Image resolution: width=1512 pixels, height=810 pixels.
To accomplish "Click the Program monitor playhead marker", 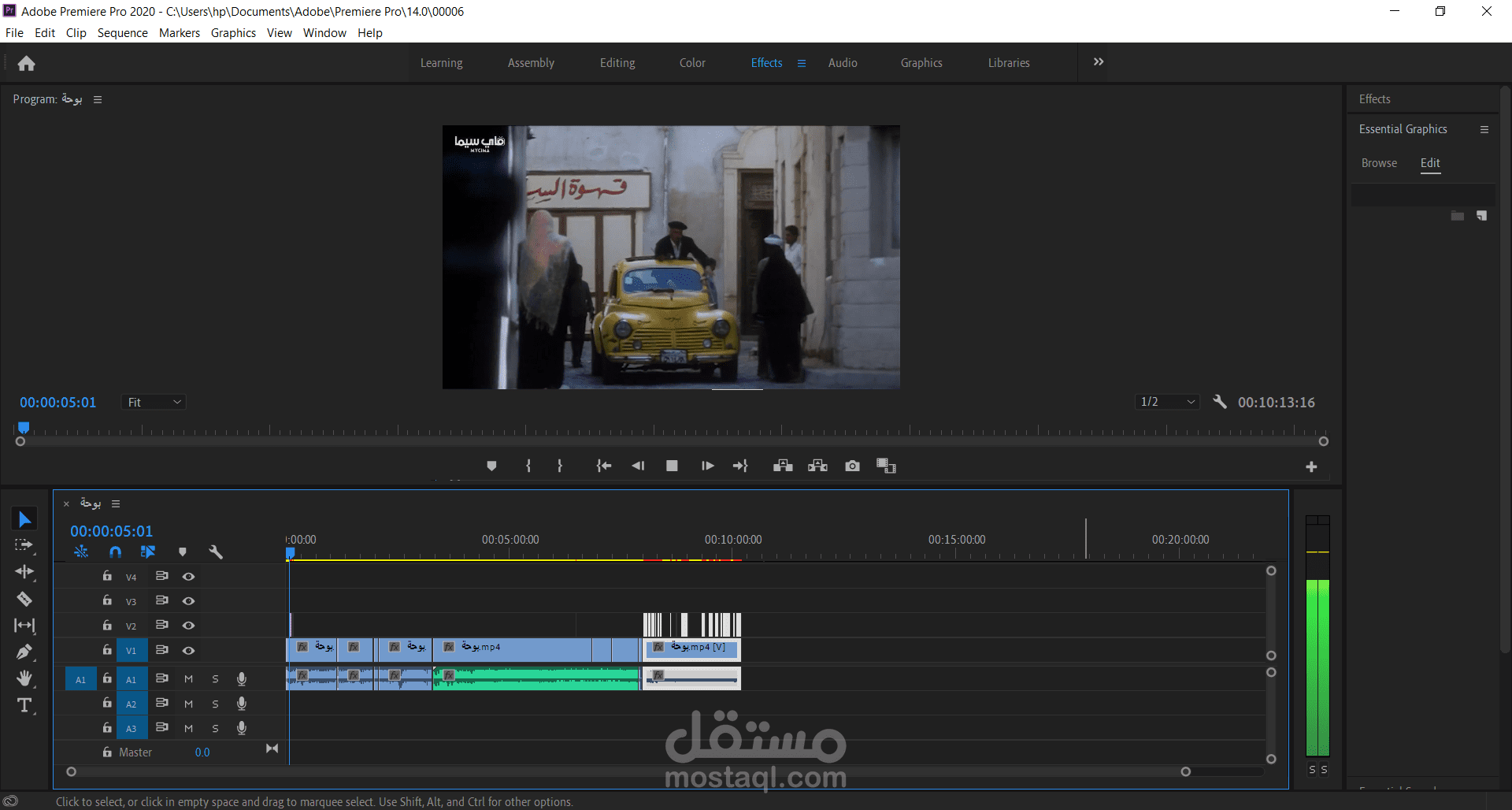I will (24, 427).
